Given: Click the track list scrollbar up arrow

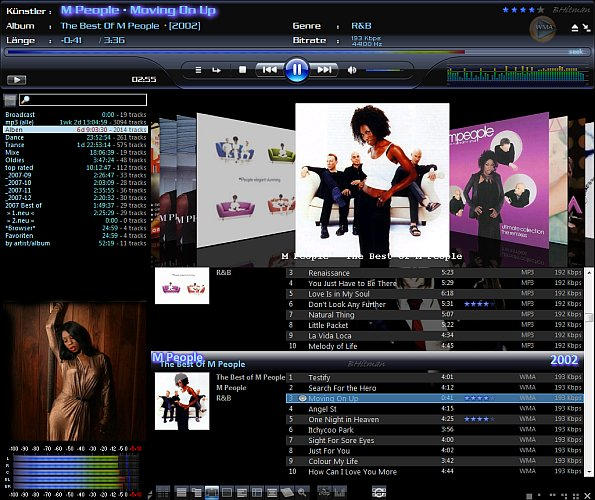Looking at the screenshot, I should tap(589, 272).
